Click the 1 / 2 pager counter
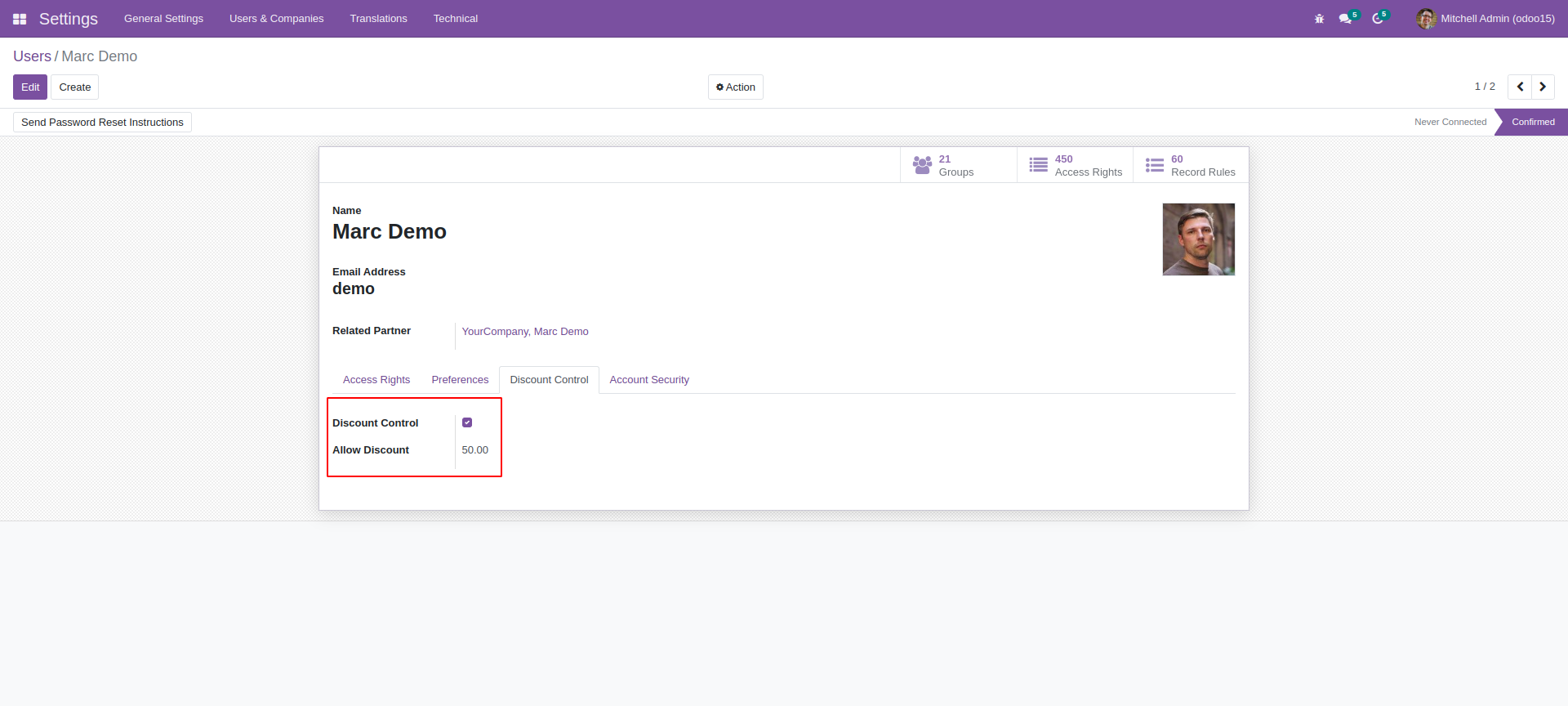Viewport: 1568px width, 706px height. tap(1485, 87)
